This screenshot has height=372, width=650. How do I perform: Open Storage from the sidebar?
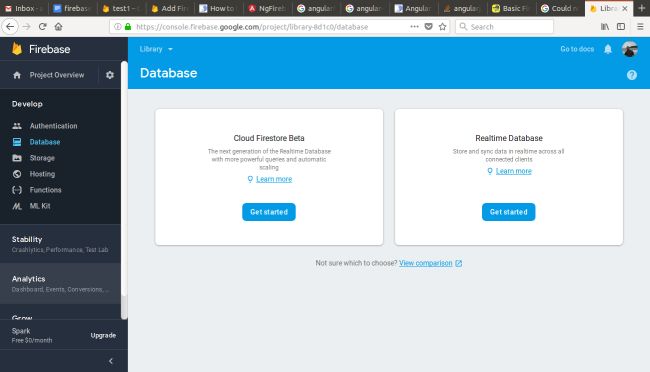click(42, 158)
